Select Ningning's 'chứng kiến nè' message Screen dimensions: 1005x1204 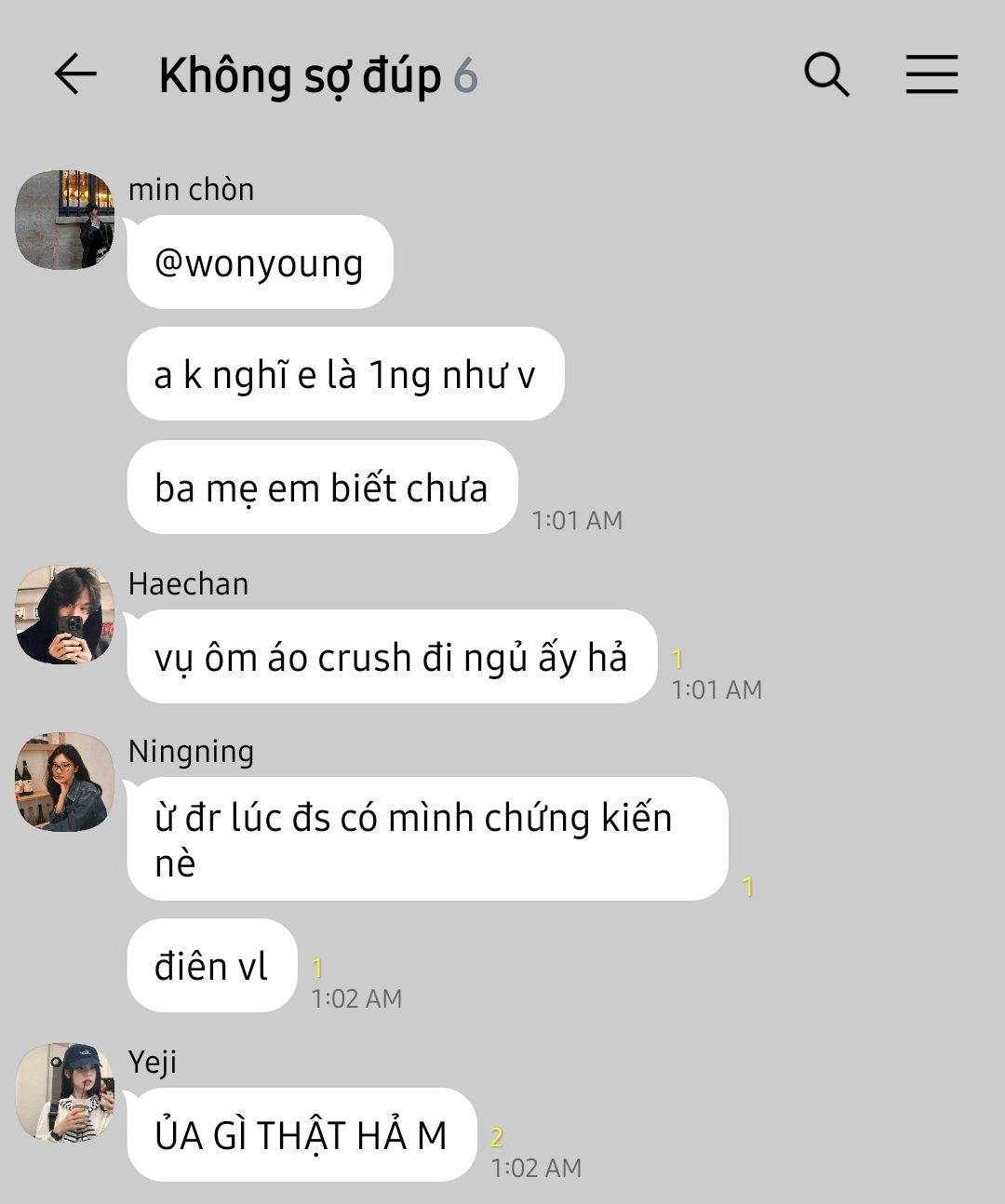point(427,839)
